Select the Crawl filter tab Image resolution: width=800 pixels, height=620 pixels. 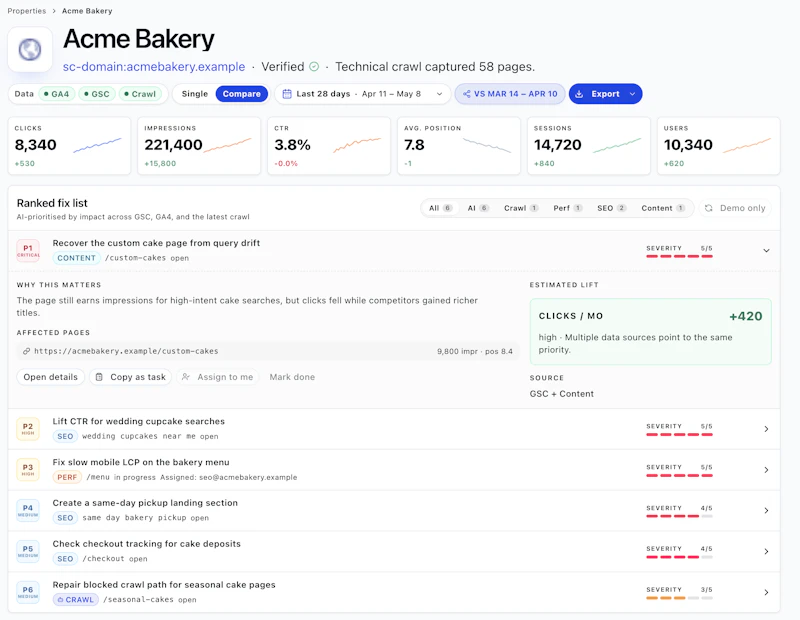coord(521,208)
